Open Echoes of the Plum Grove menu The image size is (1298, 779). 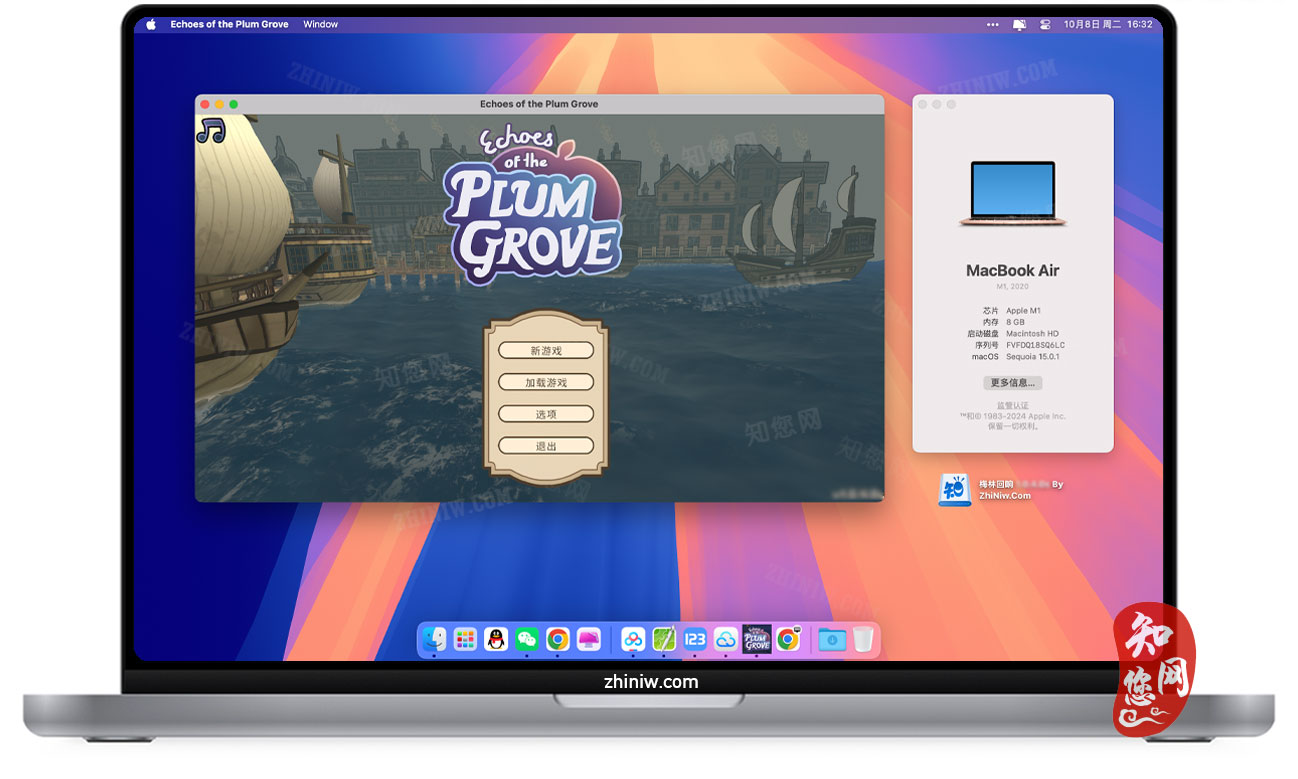pyautogui.click(x=229, y=24)
